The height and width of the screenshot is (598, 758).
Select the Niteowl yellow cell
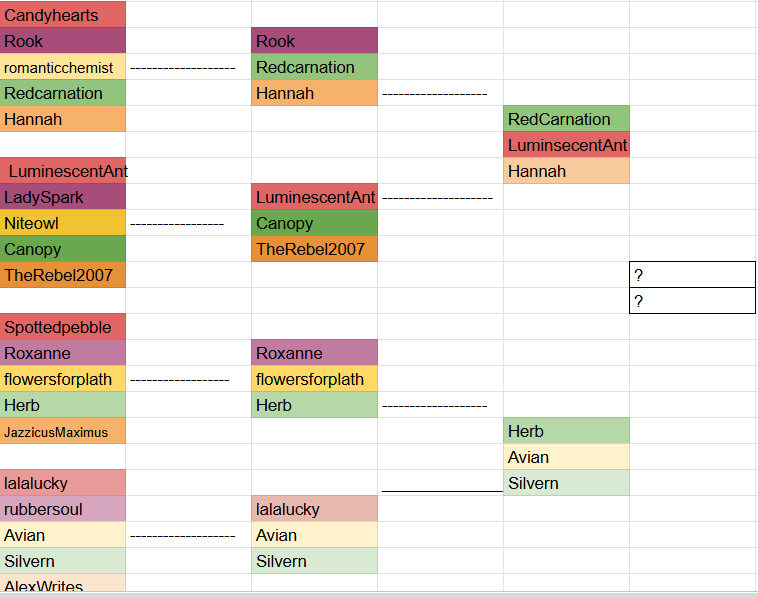[x=63, y=223]
